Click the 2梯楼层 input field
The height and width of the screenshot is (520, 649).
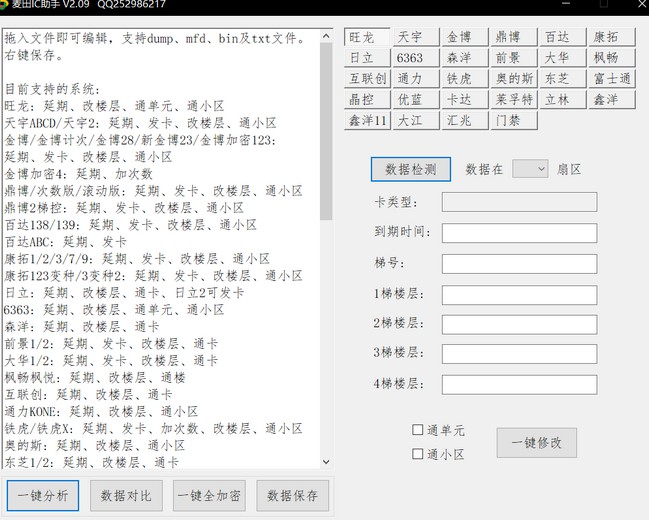pyautogui.click(x=519, y=325)
